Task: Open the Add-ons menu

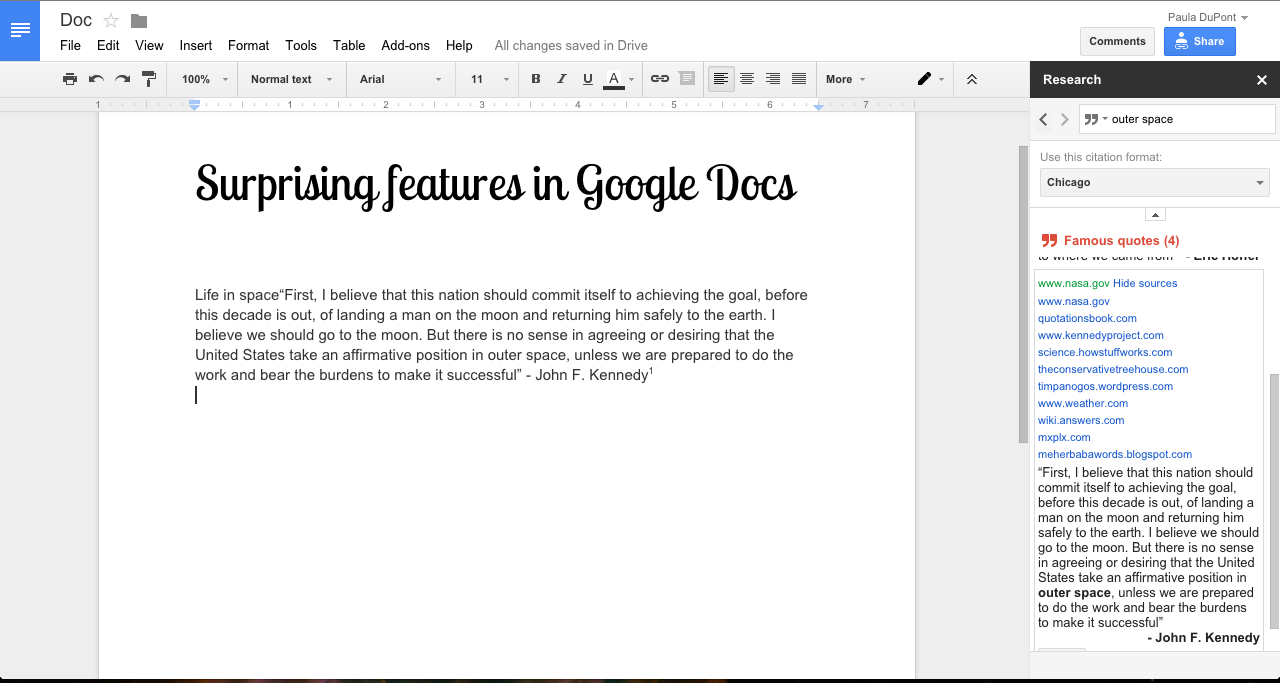Action: tap(405, 45)
